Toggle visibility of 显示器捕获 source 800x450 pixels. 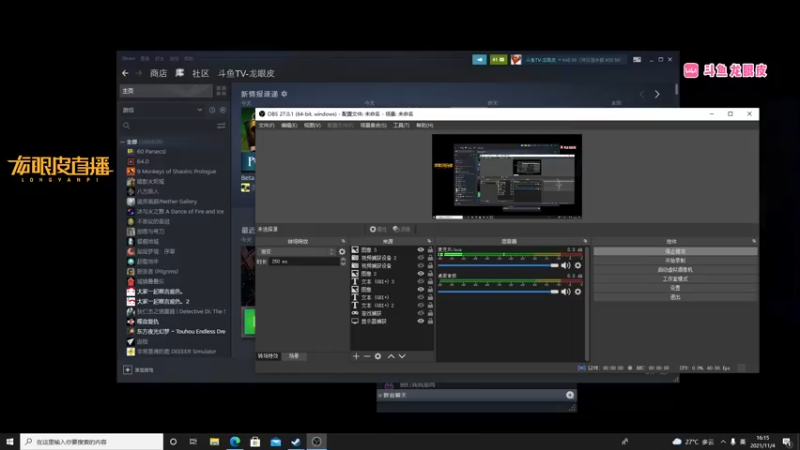tap(420, 321)
